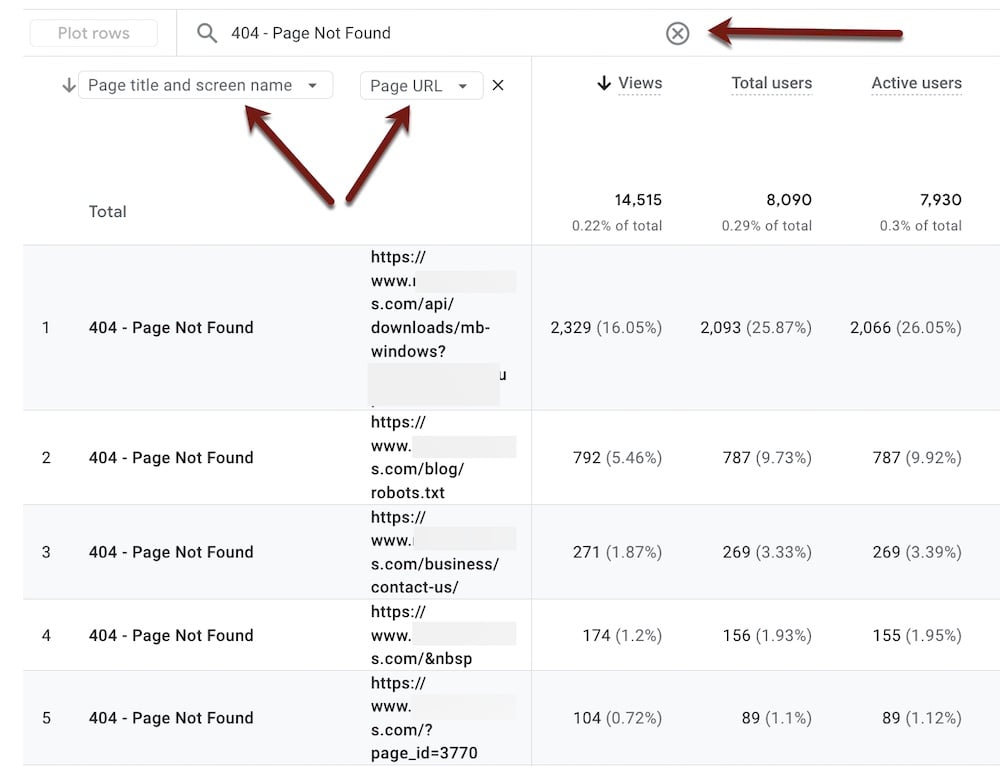The image size is (1000, 766).
Task: Sort by the Views column header
Action: [640, 84]
